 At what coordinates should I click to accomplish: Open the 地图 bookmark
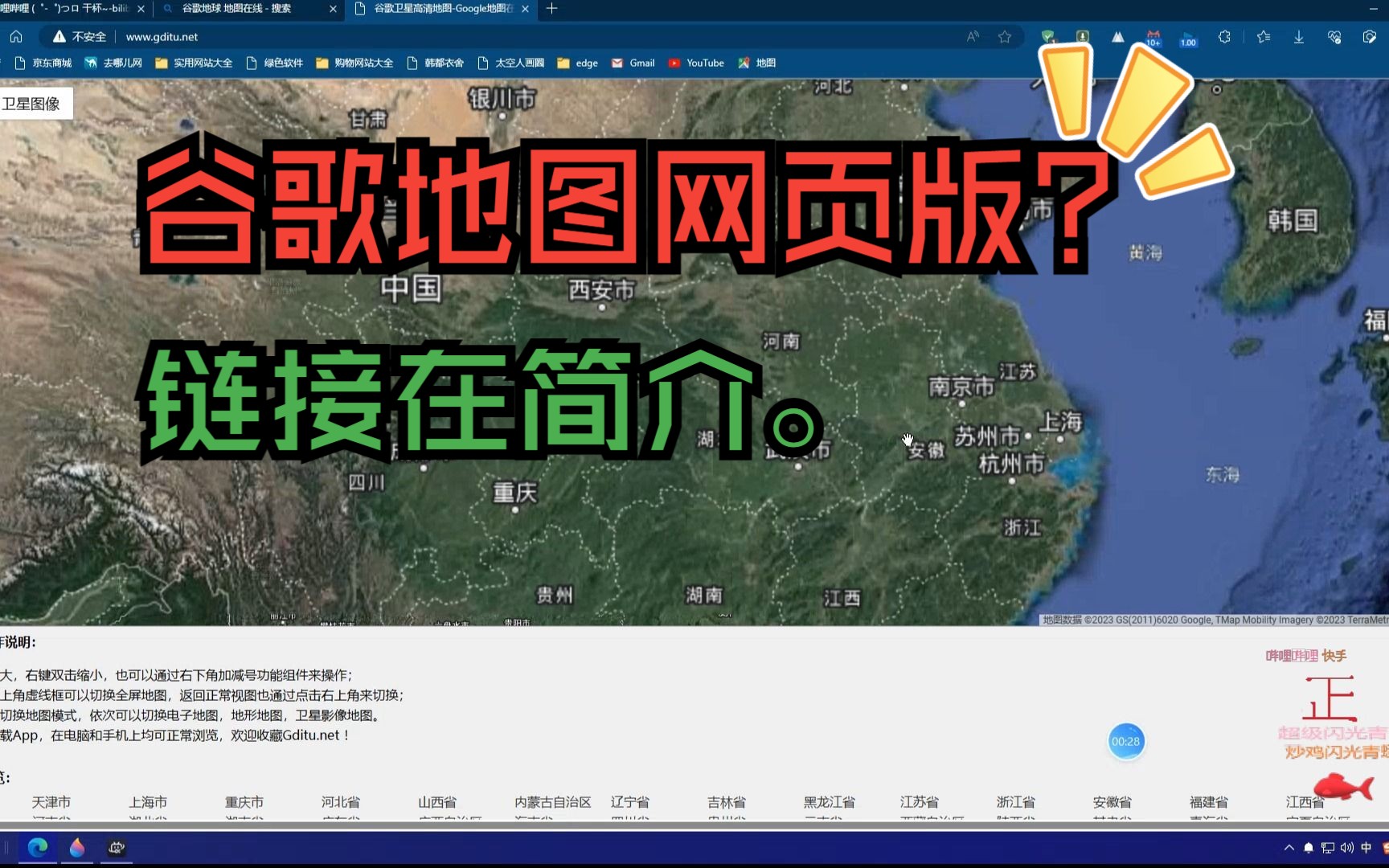click(x=756, y=63)
